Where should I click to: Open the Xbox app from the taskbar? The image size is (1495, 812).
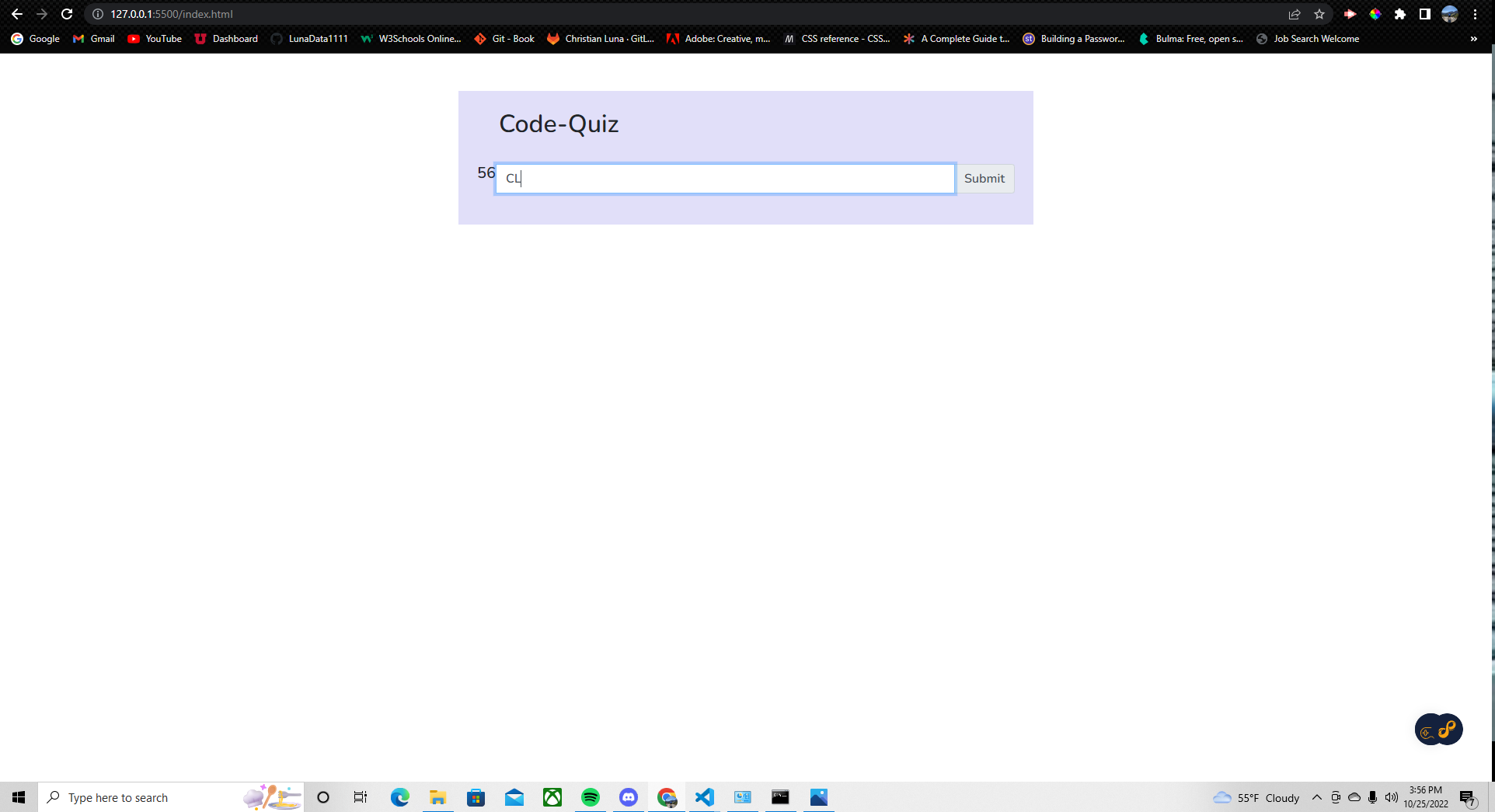point(552,796)
